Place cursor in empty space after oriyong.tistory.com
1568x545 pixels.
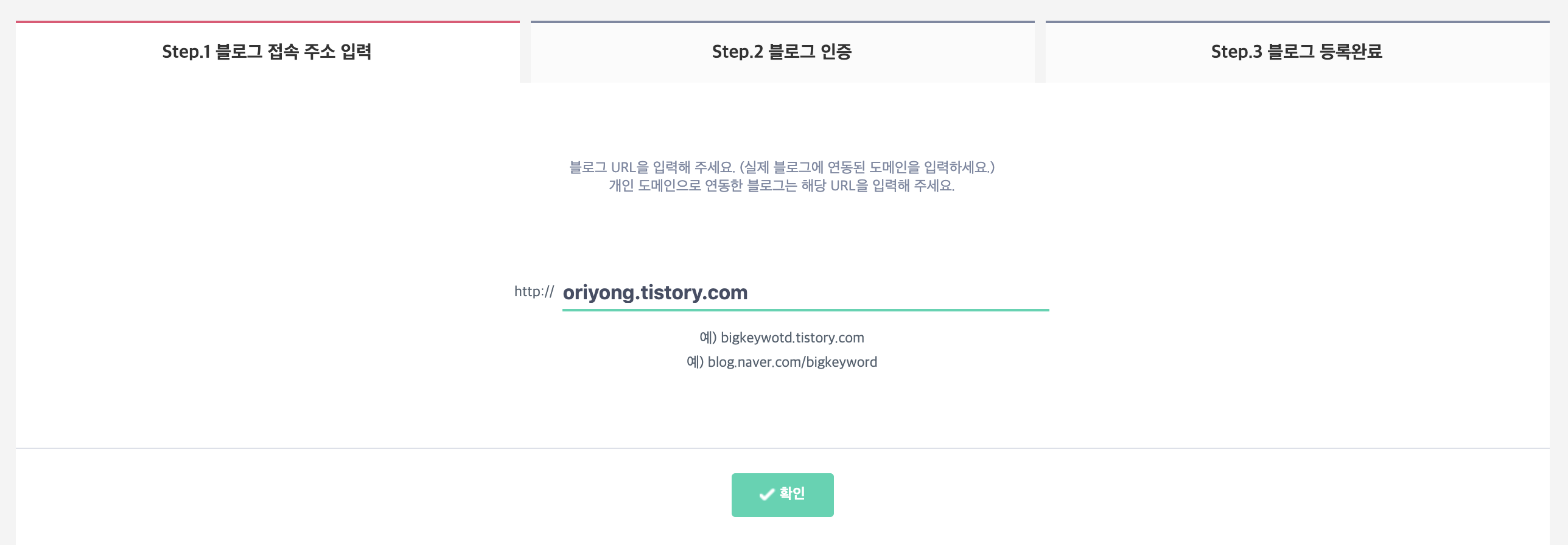(x=898, y=293)
